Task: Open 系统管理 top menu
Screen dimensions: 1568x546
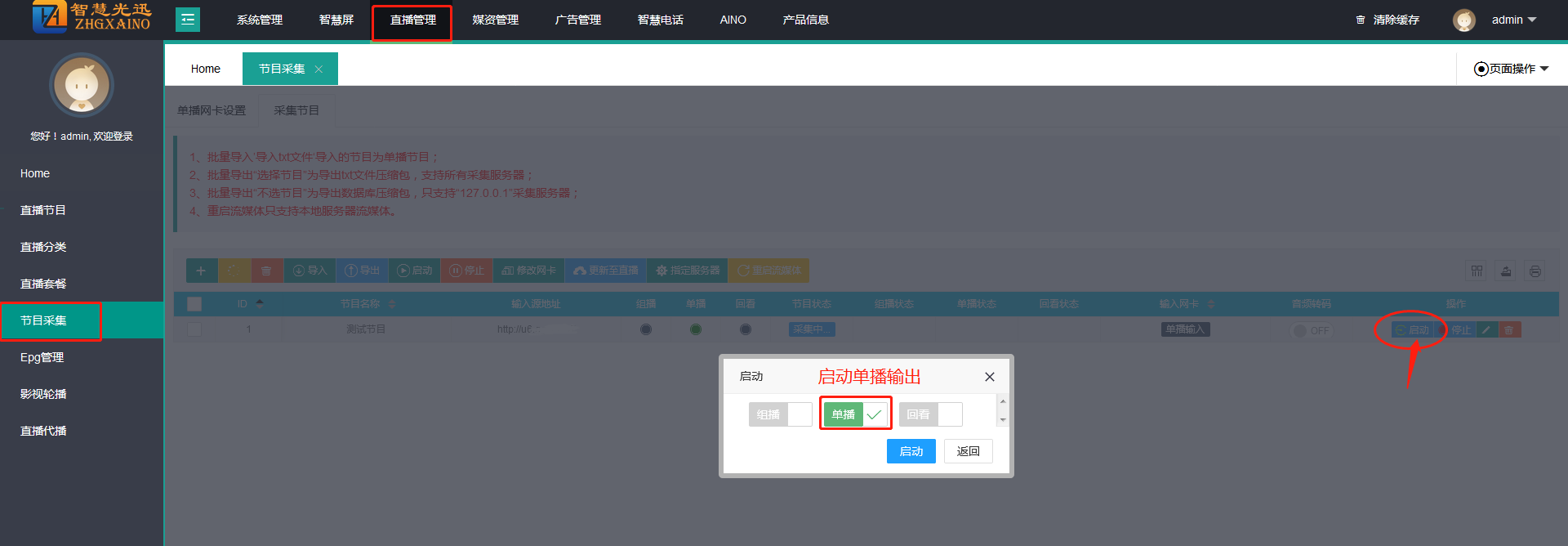Action: tap(260, 20)
